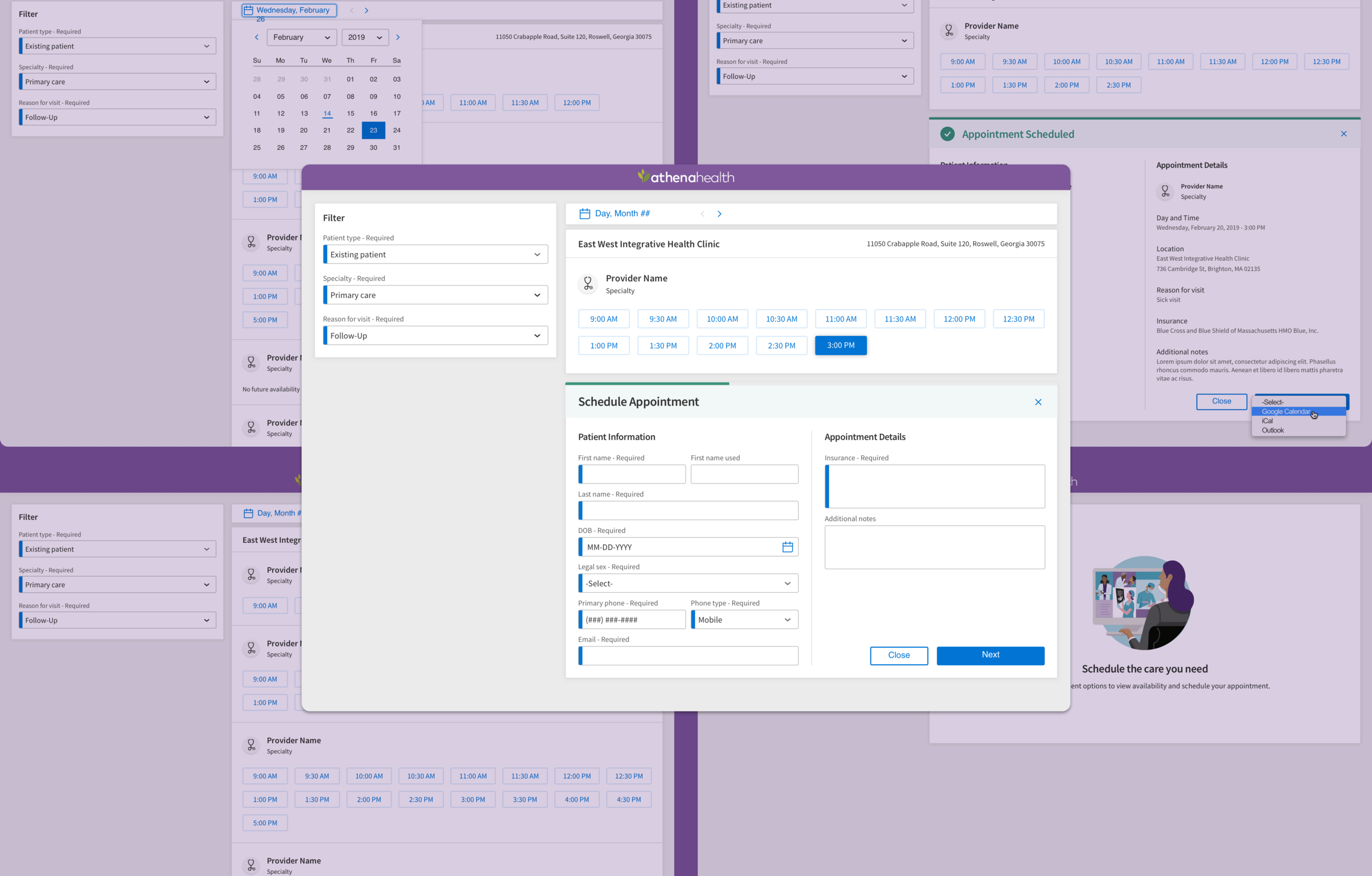Click calendar icon beside Day, Month ## header
Screen dimensions: 1372x876
[584, 214]
